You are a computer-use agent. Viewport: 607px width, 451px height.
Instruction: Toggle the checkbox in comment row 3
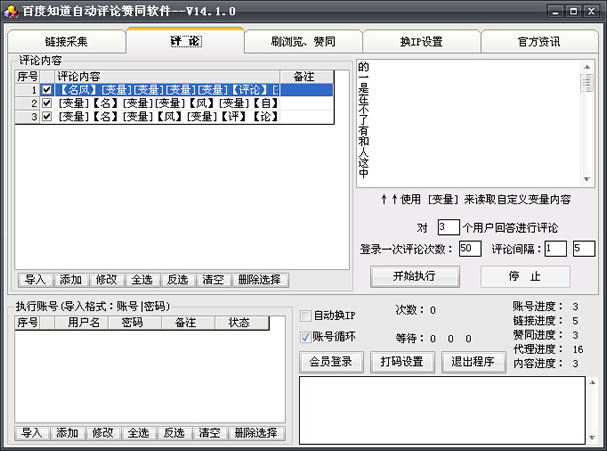pos(46,116)
